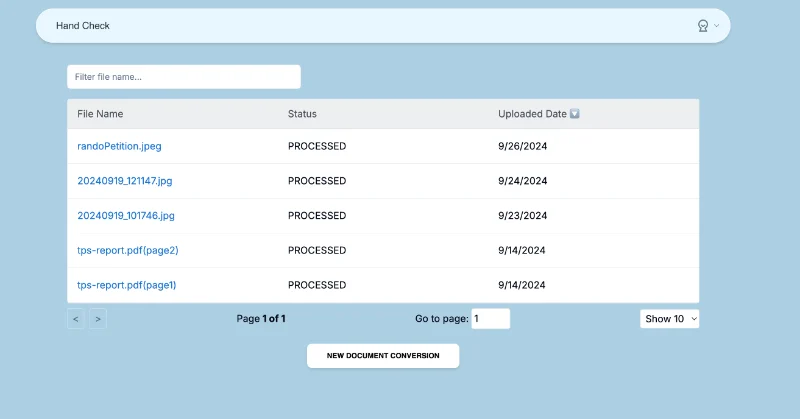
Task: Click the File Name column header
Action: point(100,114)
